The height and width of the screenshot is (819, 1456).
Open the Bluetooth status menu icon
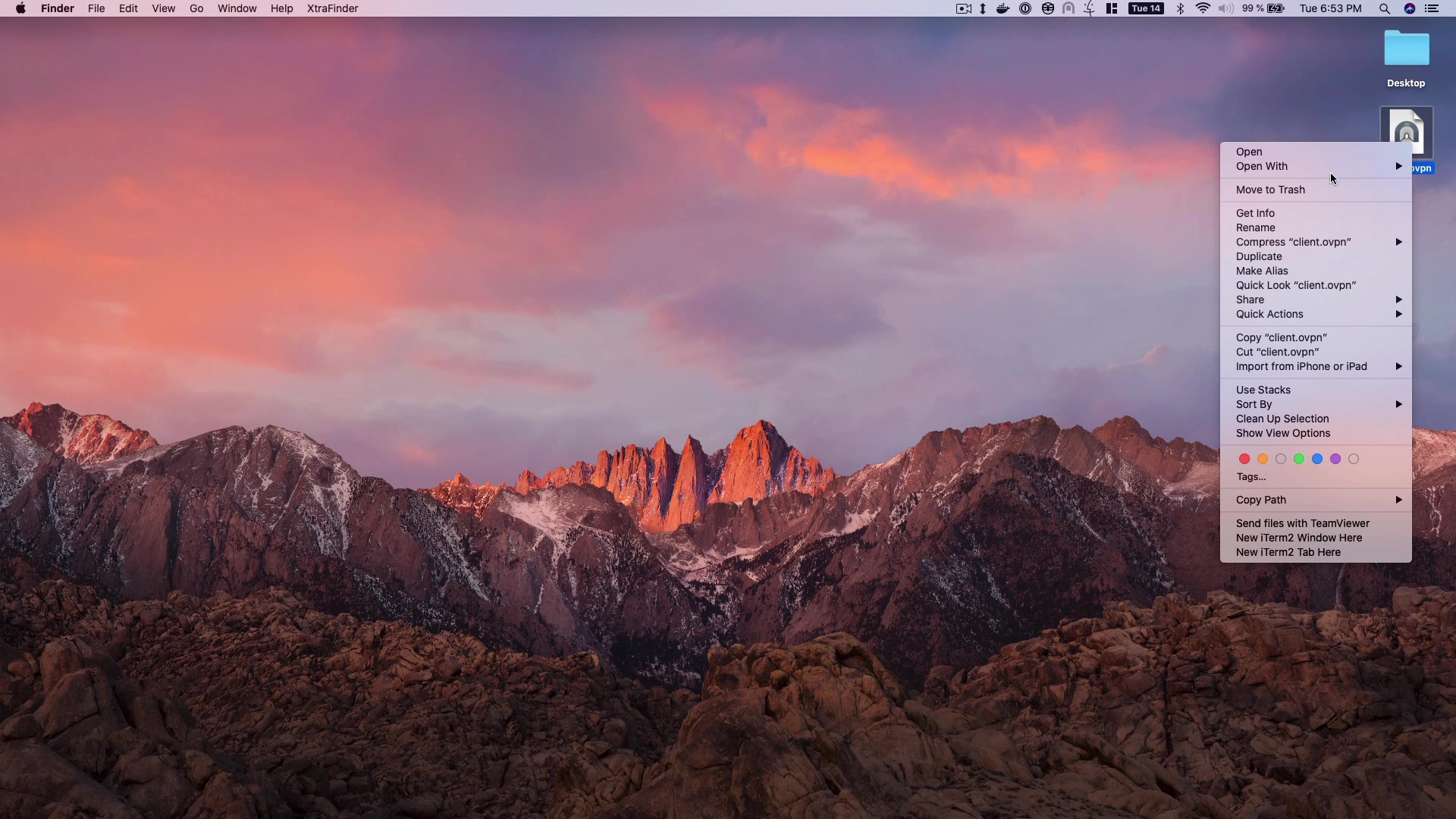pyautogui.click(x=1180, y=8)
